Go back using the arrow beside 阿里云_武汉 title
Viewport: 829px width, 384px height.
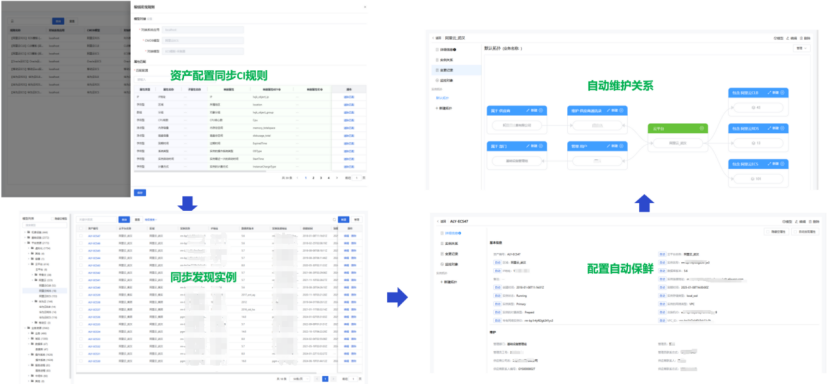point(433,38)
